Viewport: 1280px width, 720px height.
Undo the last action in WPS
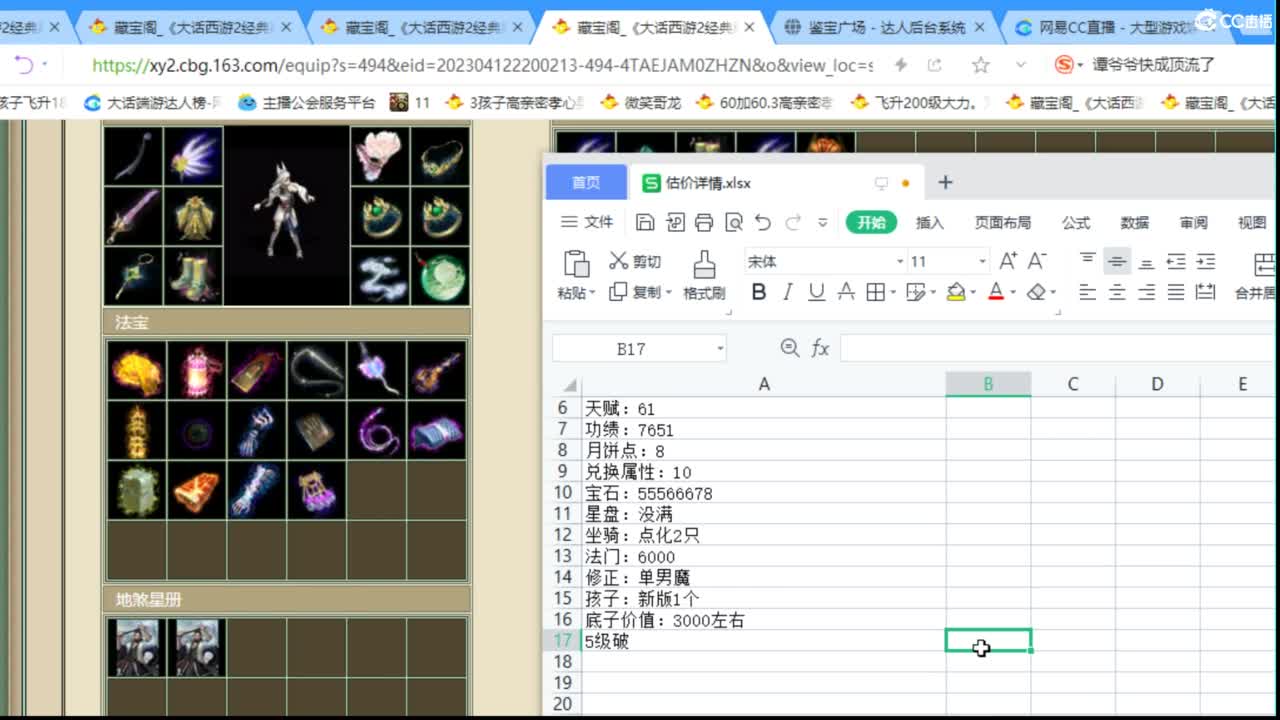pyautogui.click(x=763, y=222)
